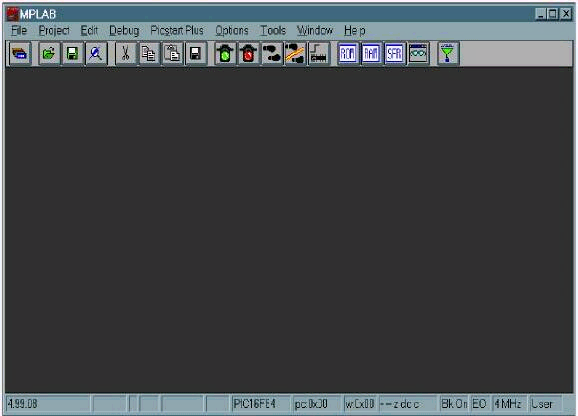Open the Edit menu
The image size is (578, 416).
pyautogui.click(x=89, y=31)
